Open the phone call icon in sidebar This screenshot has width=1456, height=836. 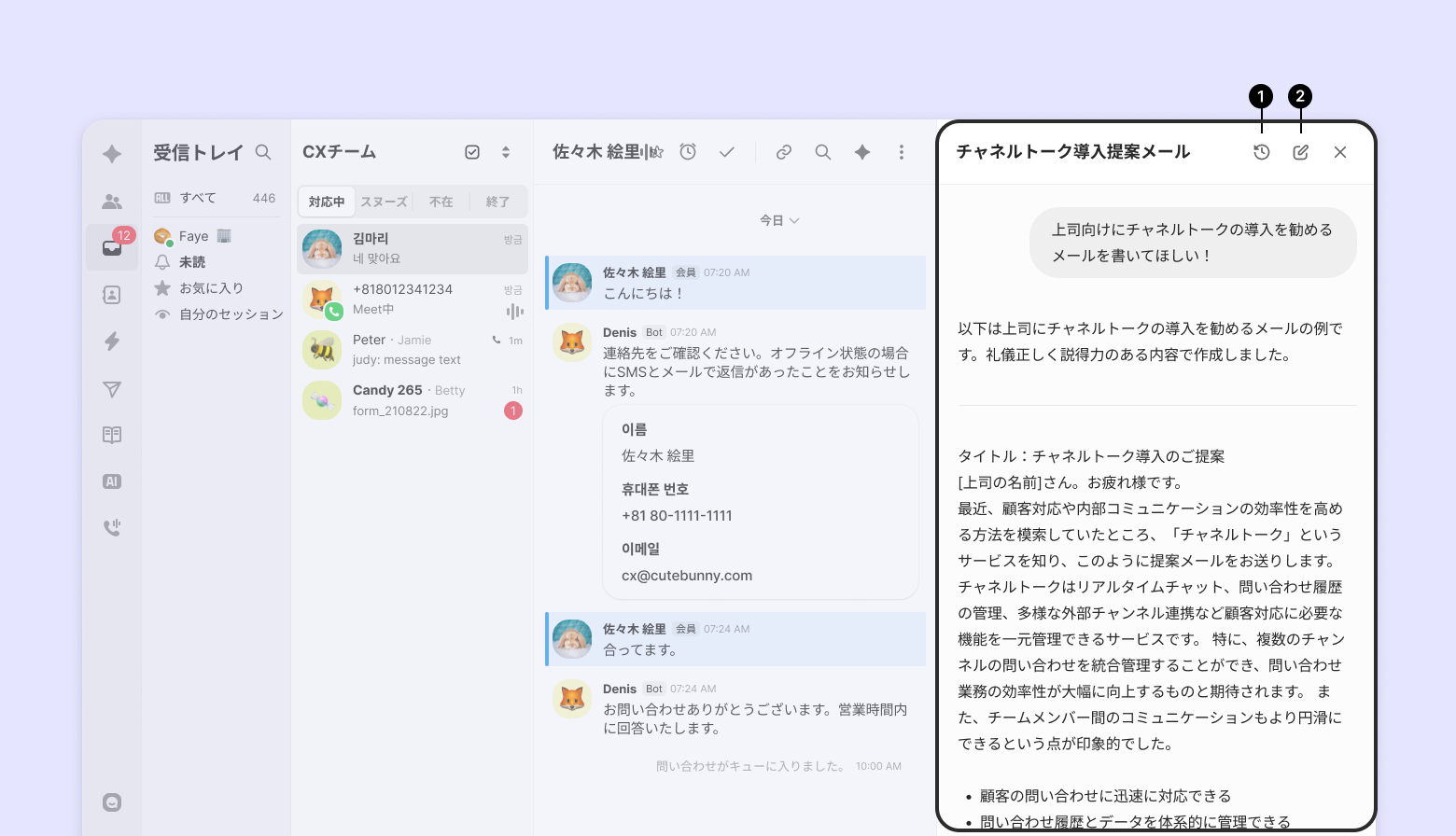pyautogui.click(x=112, y=528)
